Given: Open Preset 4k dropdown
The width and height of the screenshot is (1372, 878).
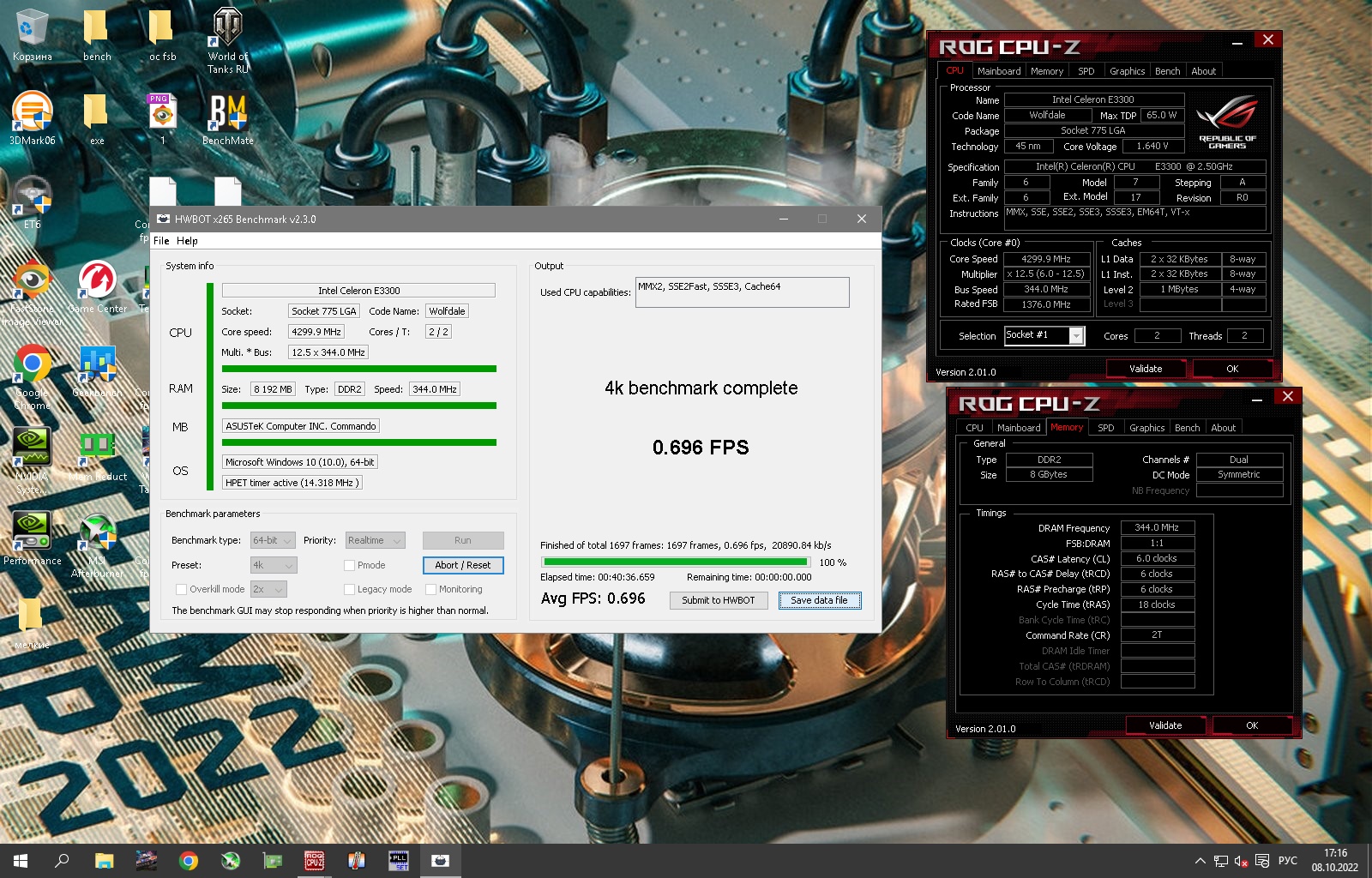Looking at the screenshot, I should click(274, 565).
